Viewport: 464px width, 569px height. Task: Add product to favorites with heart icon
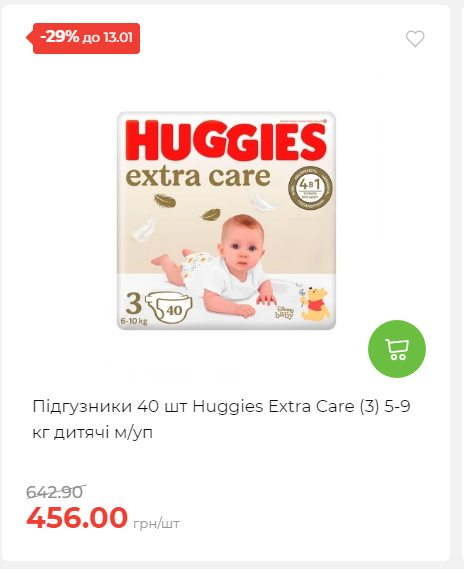(415, 38)
